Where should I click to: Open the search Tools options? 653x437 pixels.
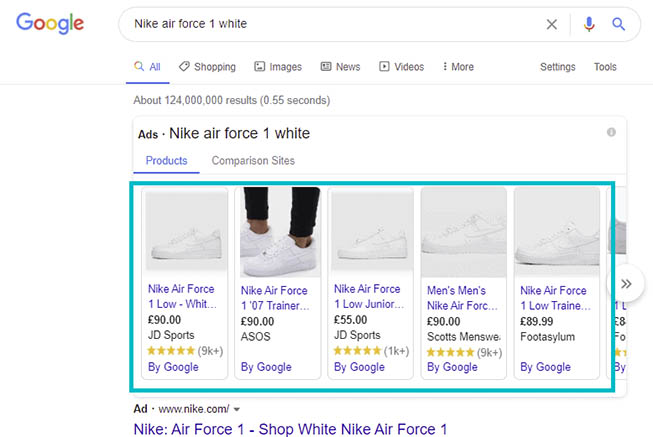tap(605, 67)
